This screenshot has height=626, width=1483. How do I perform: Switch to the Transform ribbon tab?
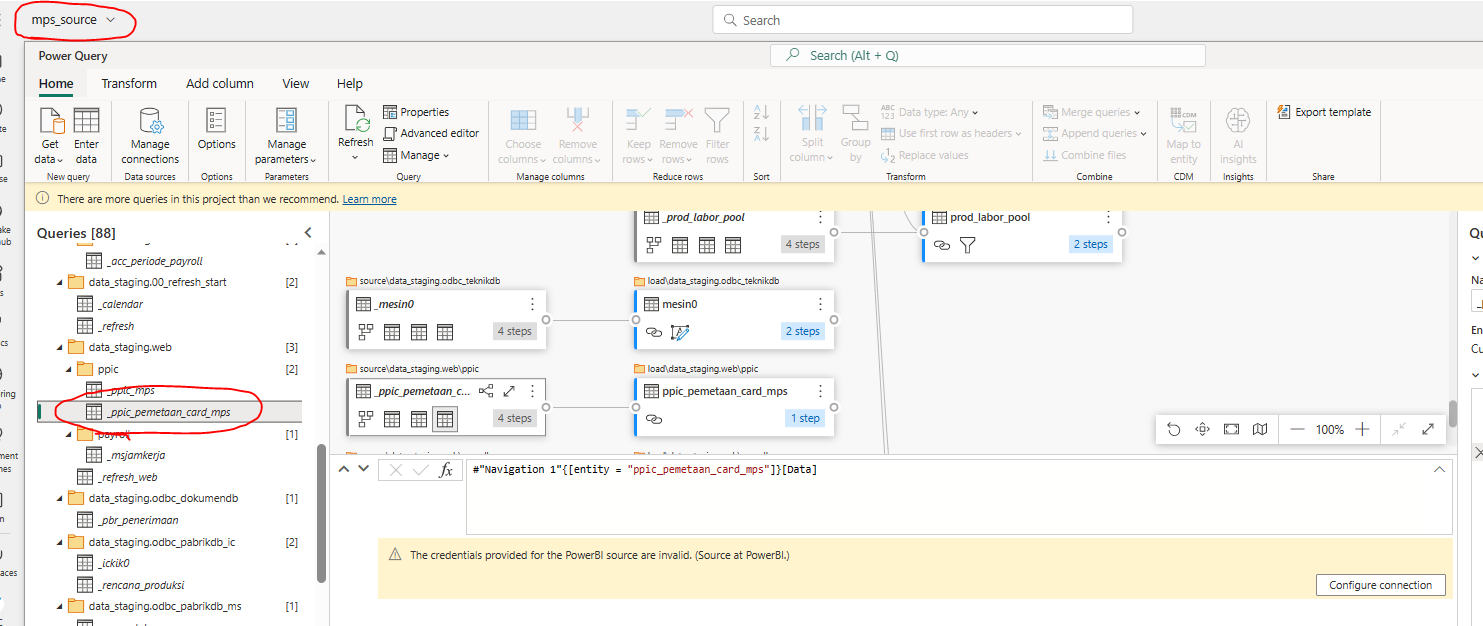(x=129, y=84)
